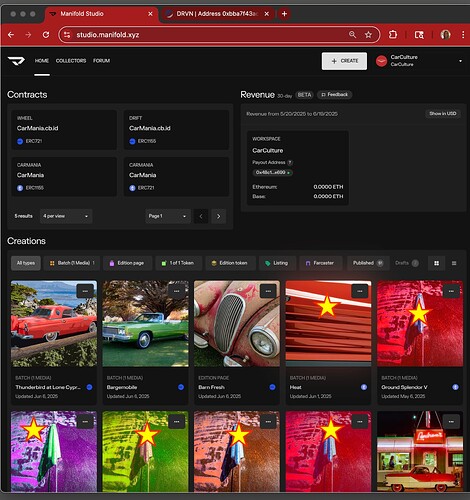The height and width of the screenshot is (500, 470).
Task: Open the Page 1 dropdown
Action: [168, 216]
